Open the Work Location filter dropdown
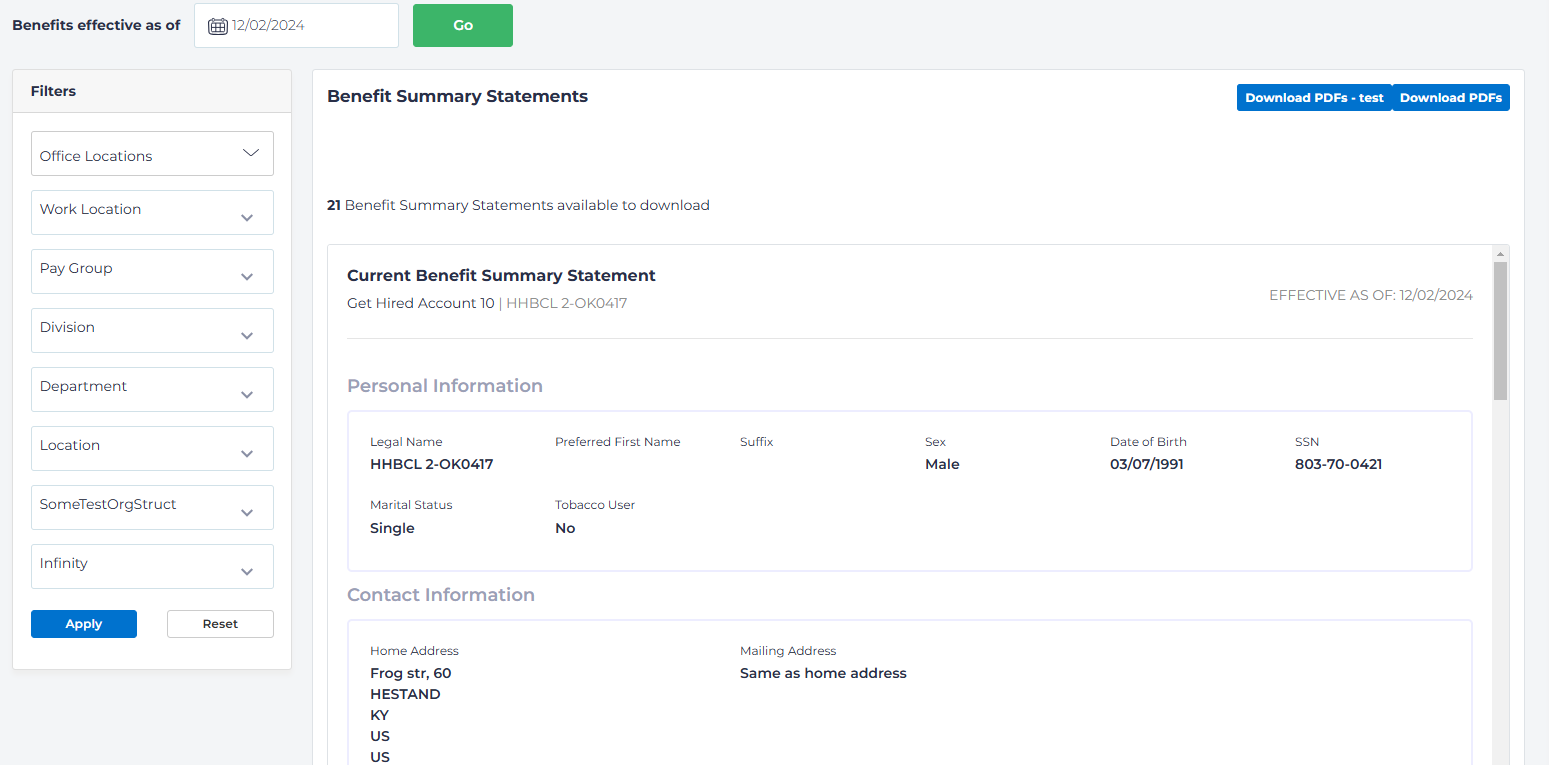Image resolution: width=1549 pixels, height=765 pixels. tap(150, 212)
